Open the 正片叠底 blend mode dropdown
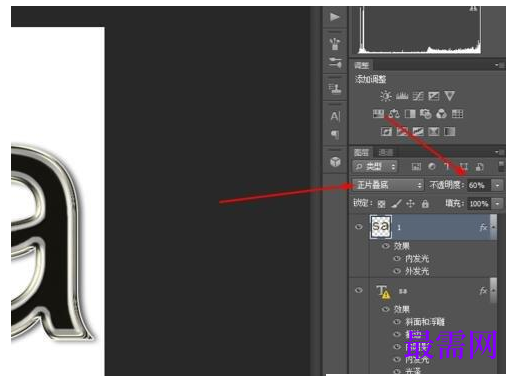516x376 pixels. [x=388, y=185]
